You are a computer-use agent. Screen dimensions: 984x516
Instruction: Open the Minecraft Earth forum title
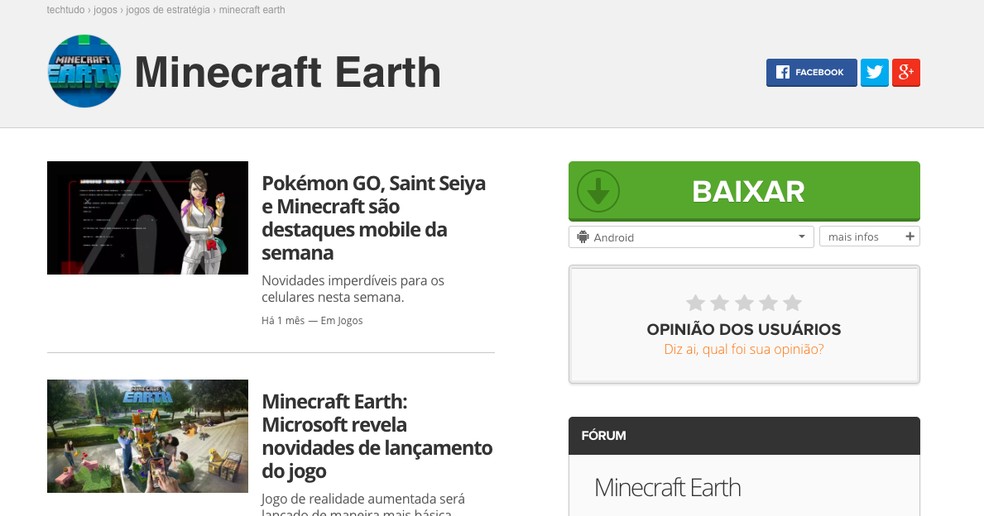click(668, 488)
